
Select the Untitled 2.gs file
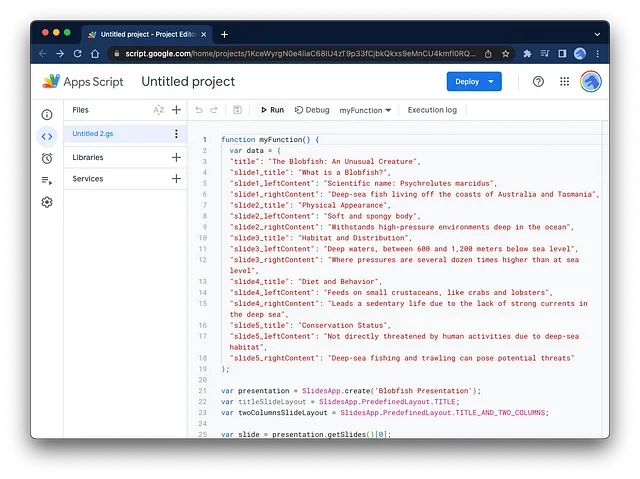pyautogui.click(x=125, y=134)
